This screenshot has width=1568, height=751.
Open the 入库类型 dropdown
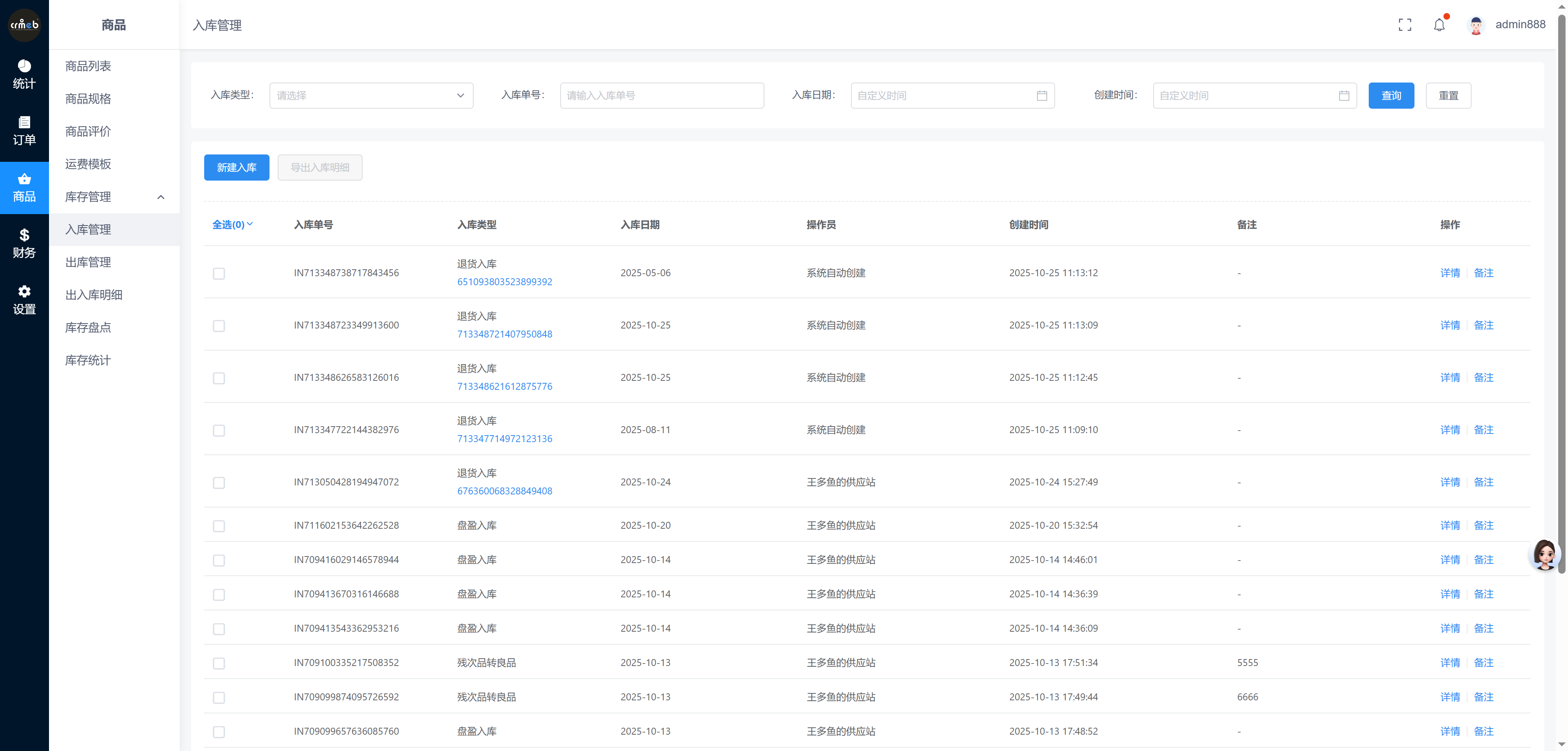[371, 96]
